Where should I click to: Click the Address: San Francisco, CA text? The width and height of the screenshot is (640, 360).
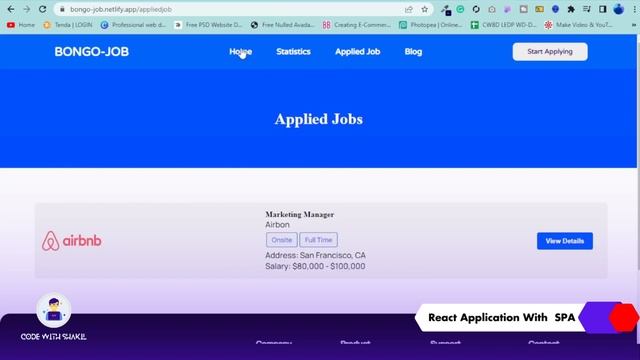(316, 256)
